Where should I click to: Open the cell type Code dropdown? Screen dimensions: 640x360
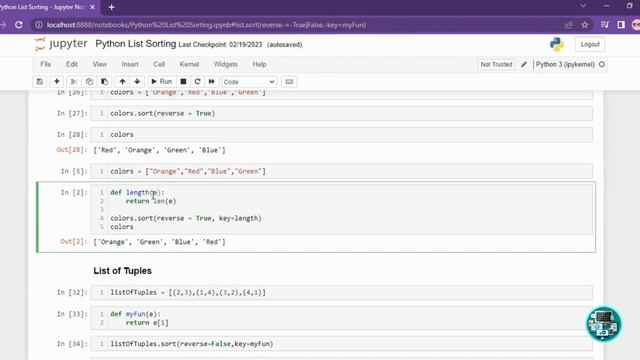tap(249, 82)
